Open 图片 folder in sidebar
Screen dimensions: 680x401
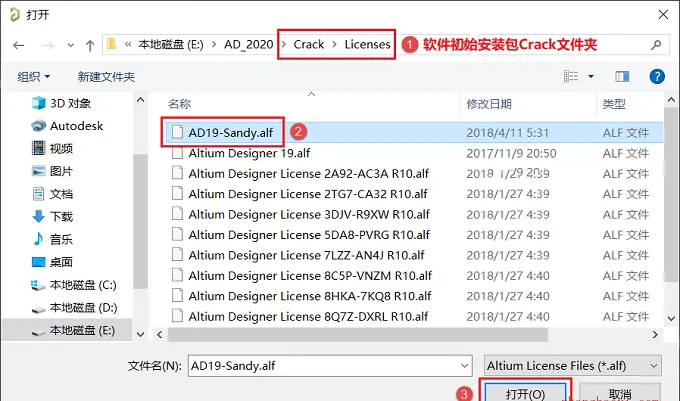click(52, 171)
